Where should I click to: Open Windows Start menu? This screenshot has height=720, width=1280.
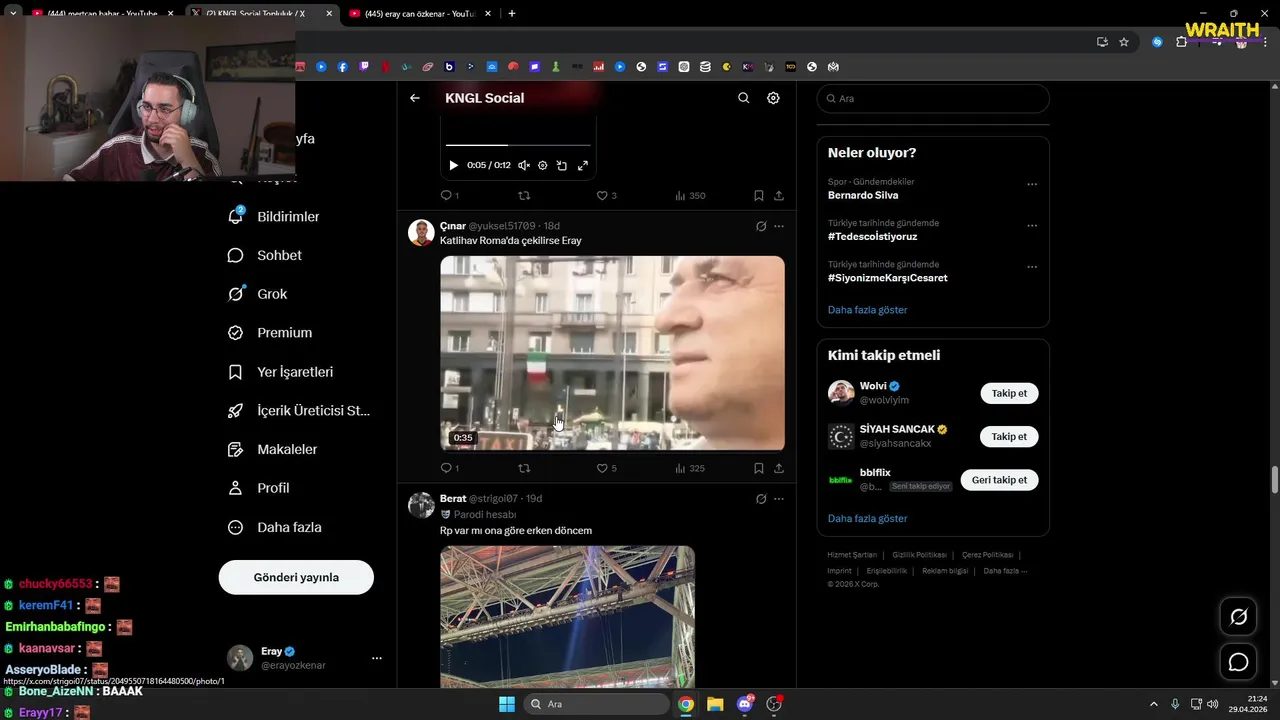point(506,704)
